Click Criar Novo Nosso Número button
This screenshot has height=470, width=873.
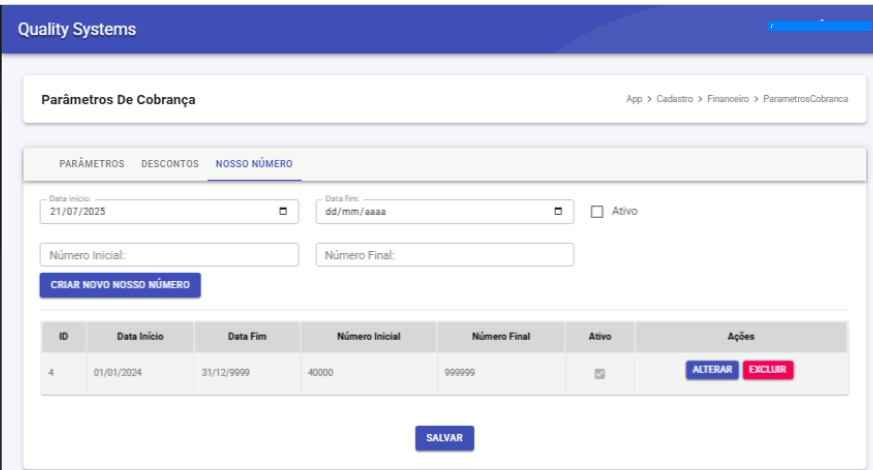pos(120,285)
